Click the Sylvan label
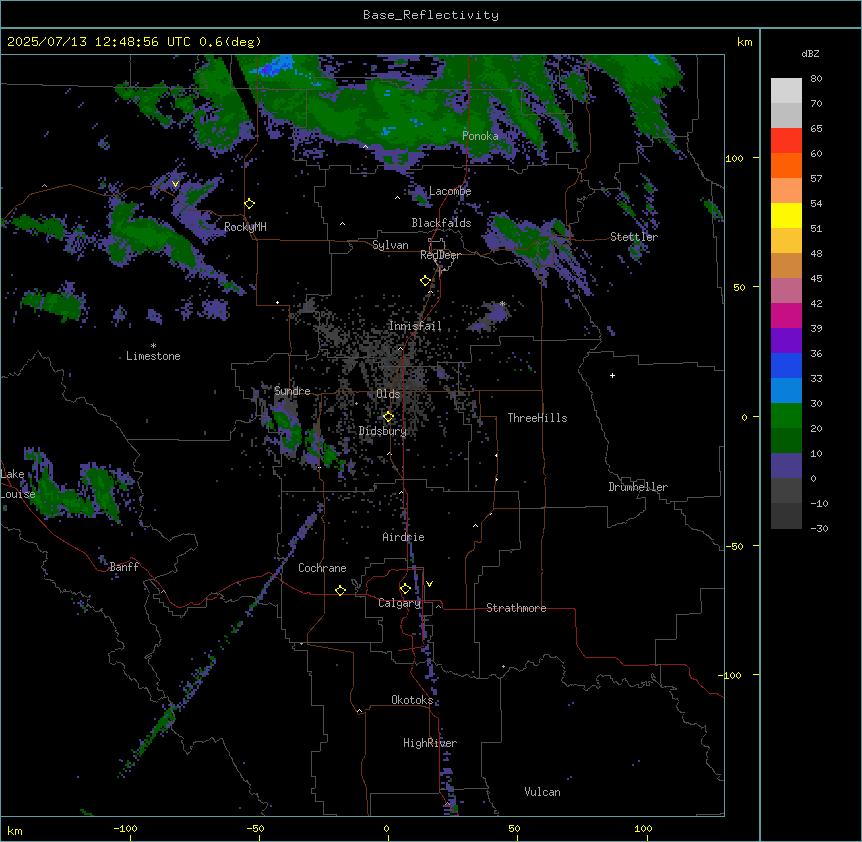 coord(390,245)
